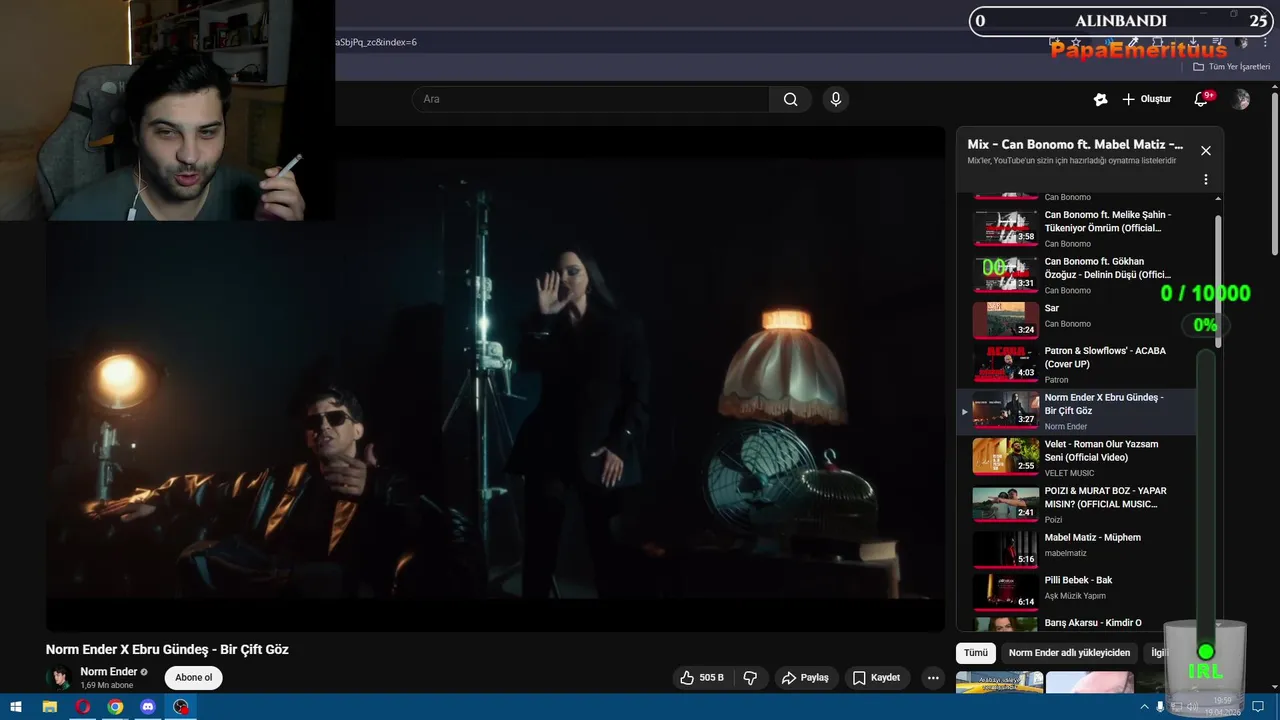Open Norm Ender channel avatar
1280x720 pixels.
point(59,677)
